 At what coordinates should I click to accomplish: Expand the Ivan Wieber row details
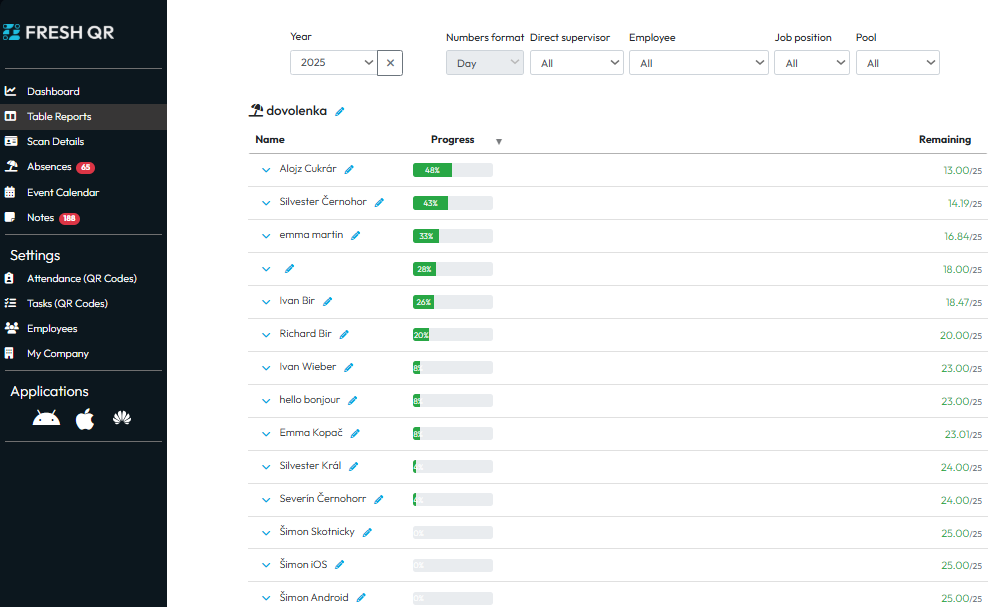coord(266,368)
